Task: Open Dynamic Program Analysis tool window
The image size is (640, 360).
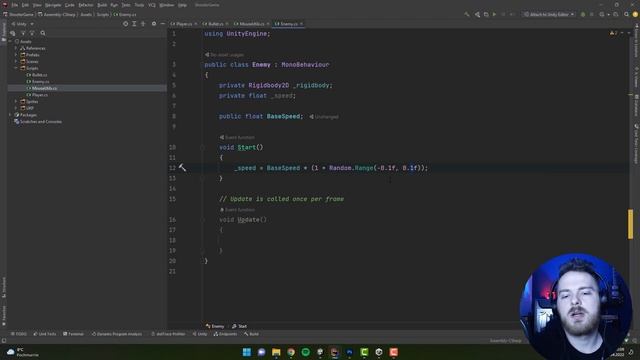Action: click(117, 334)
